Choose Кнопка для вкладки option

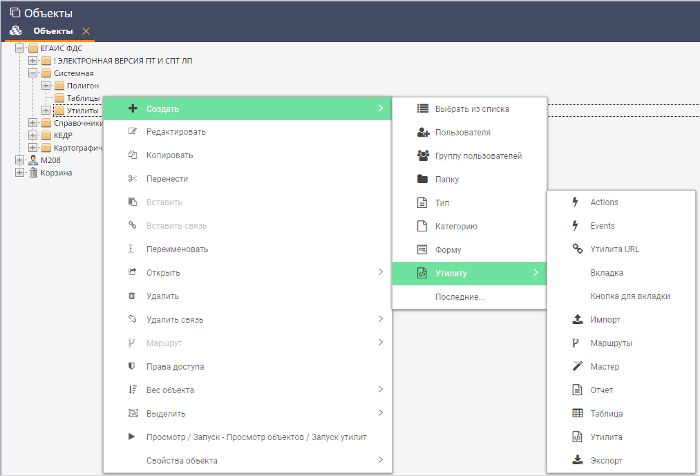(629, 296)
